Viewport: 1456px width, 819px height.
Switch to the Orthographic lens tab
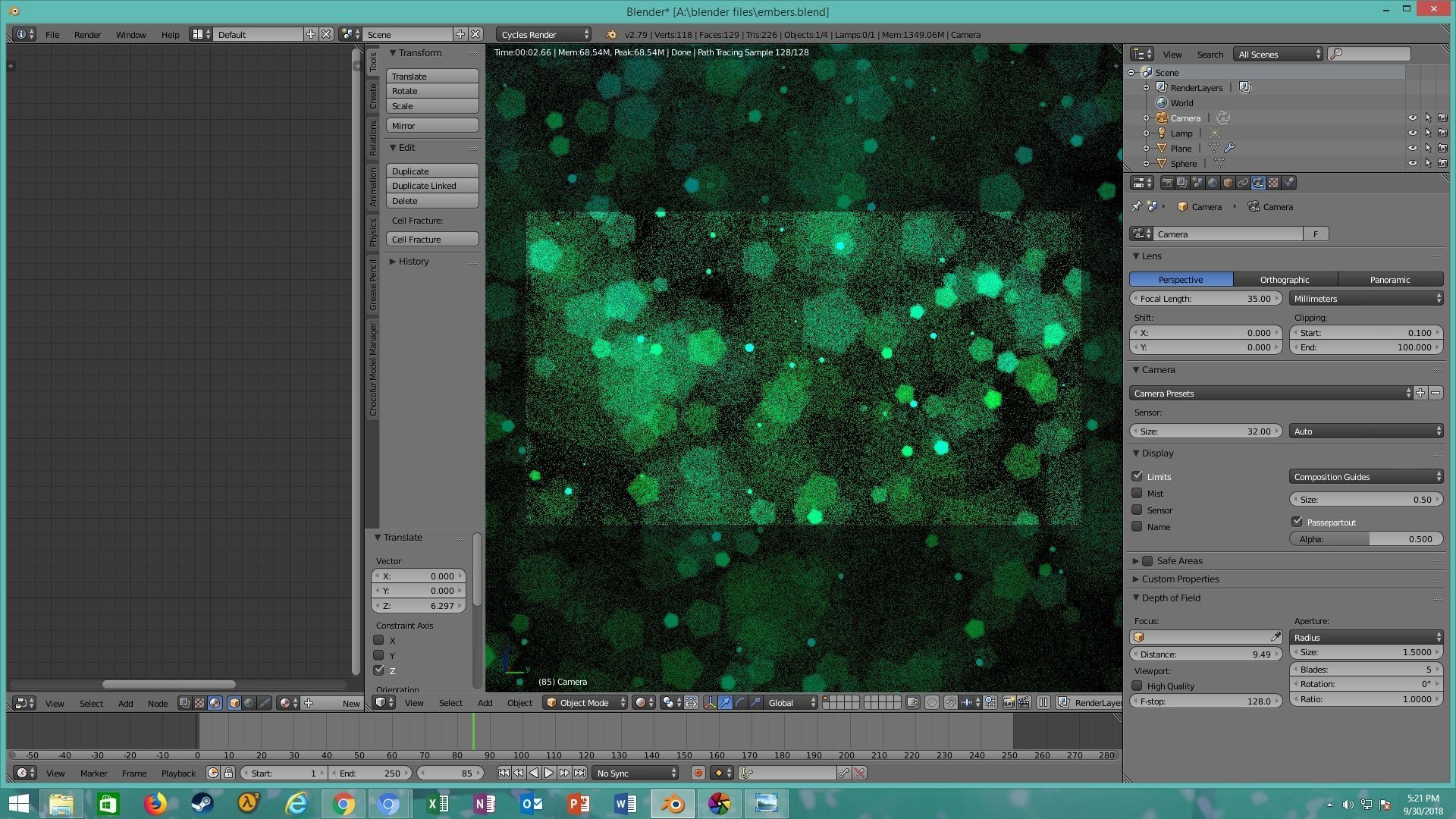point(1284,279)
